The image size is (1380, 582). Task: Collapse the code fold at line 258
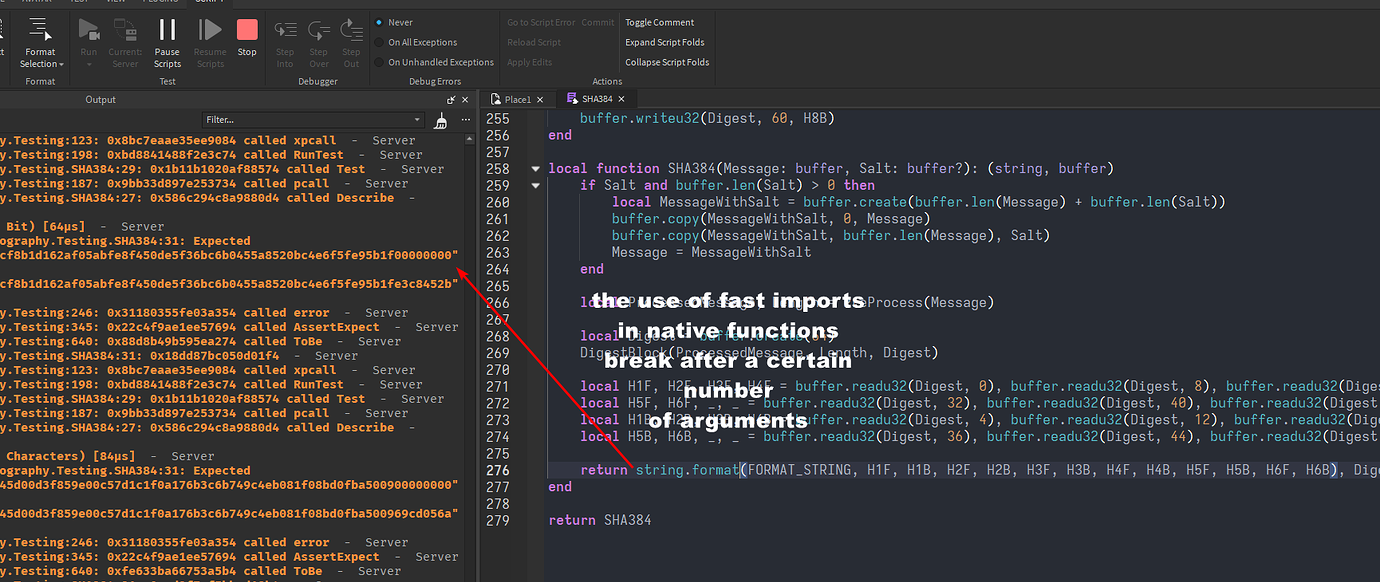[536, 168]
